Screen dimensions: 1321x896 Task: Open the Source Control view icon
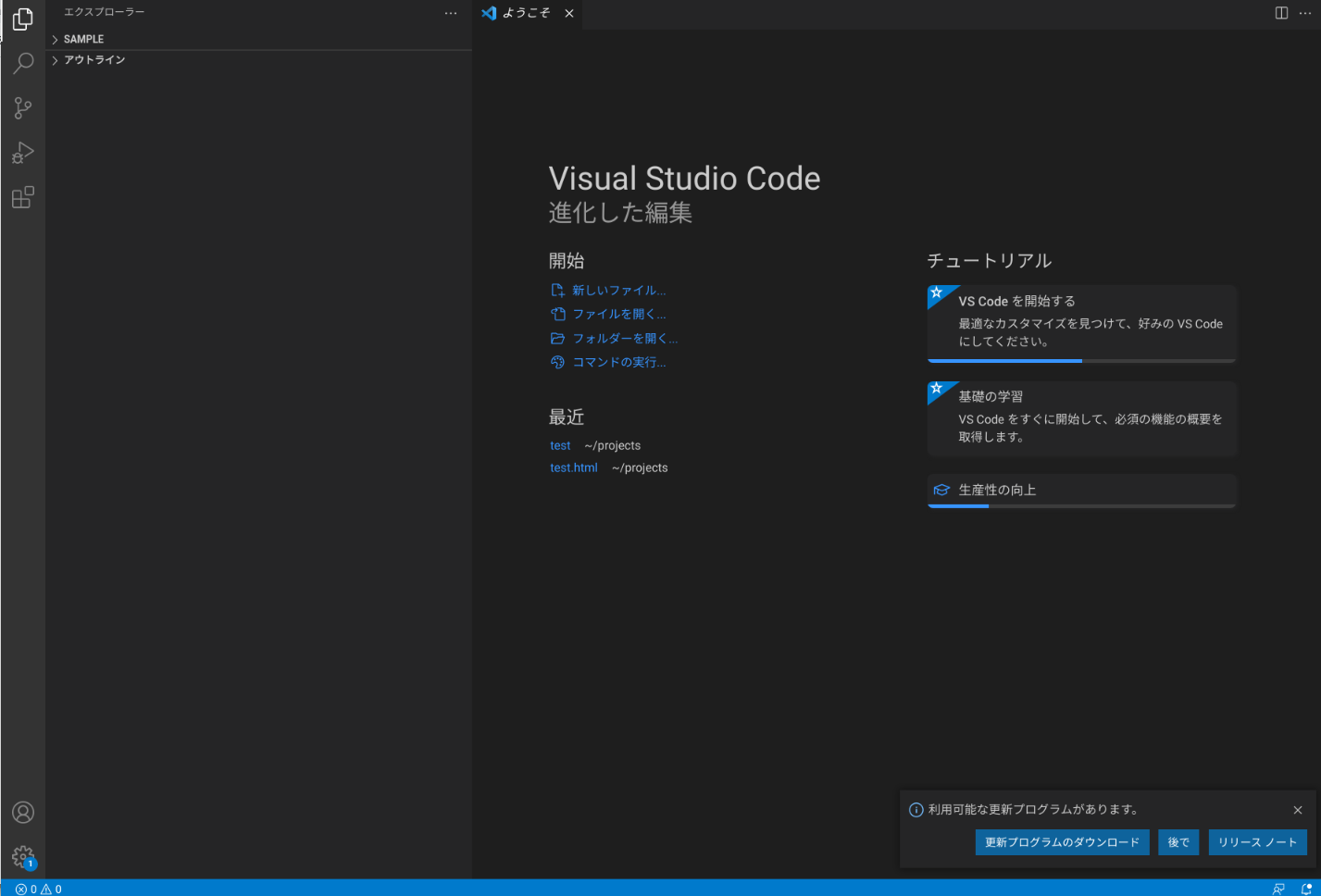click(23, 108)
